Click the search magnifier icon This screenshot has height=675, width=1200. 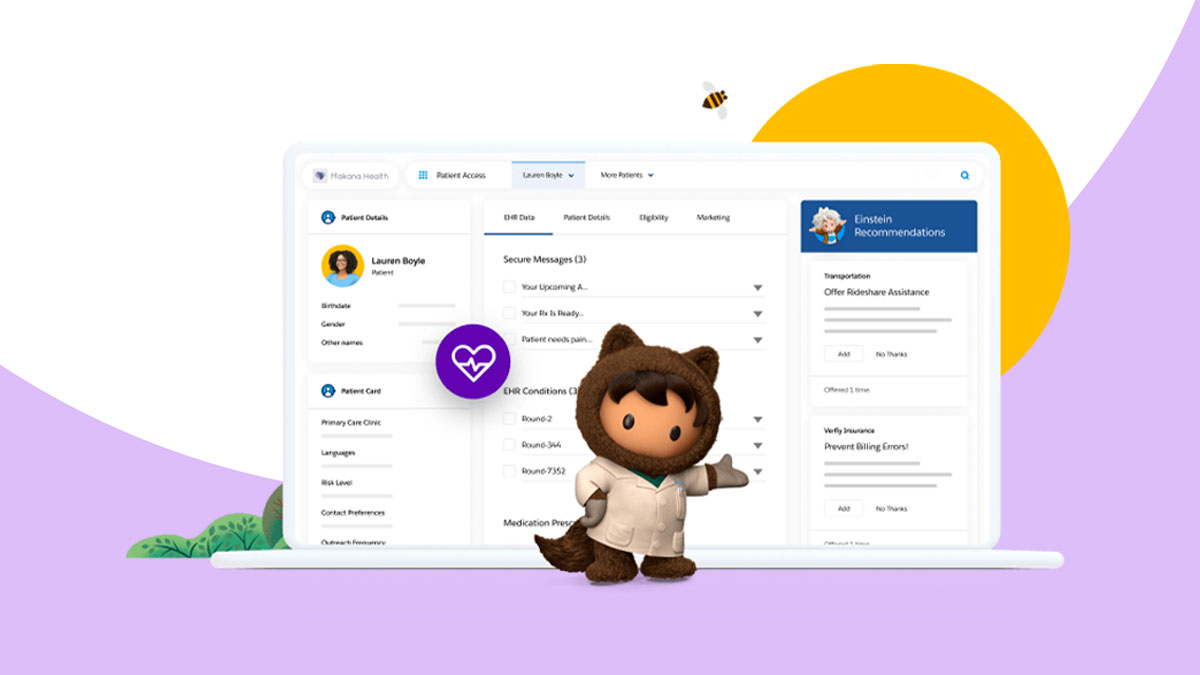(965, 175)
